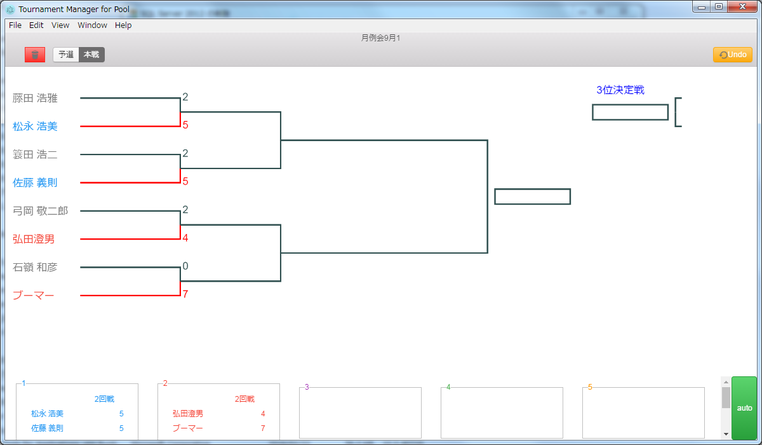762x445 pixels.
Task: Maximize the Tournament Manager window
Action: click(719, 7)
